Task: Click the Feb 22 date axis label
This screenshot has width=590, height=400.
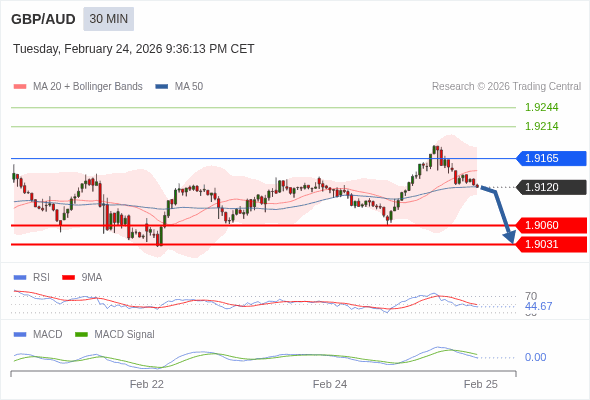Action: [147, 384]
